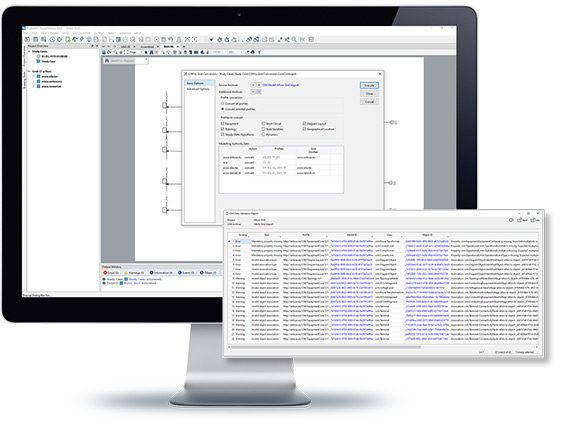Collapse the Study Cases tree node

coord(29,51)
